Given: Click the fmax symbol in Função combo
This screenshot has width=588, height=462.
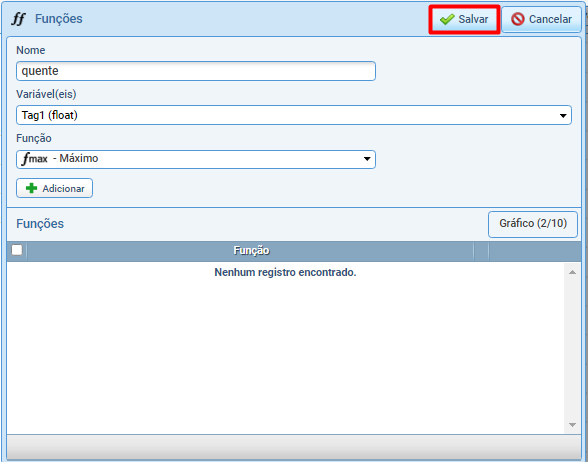Looking at the screenshot, I should click(35, 159).
